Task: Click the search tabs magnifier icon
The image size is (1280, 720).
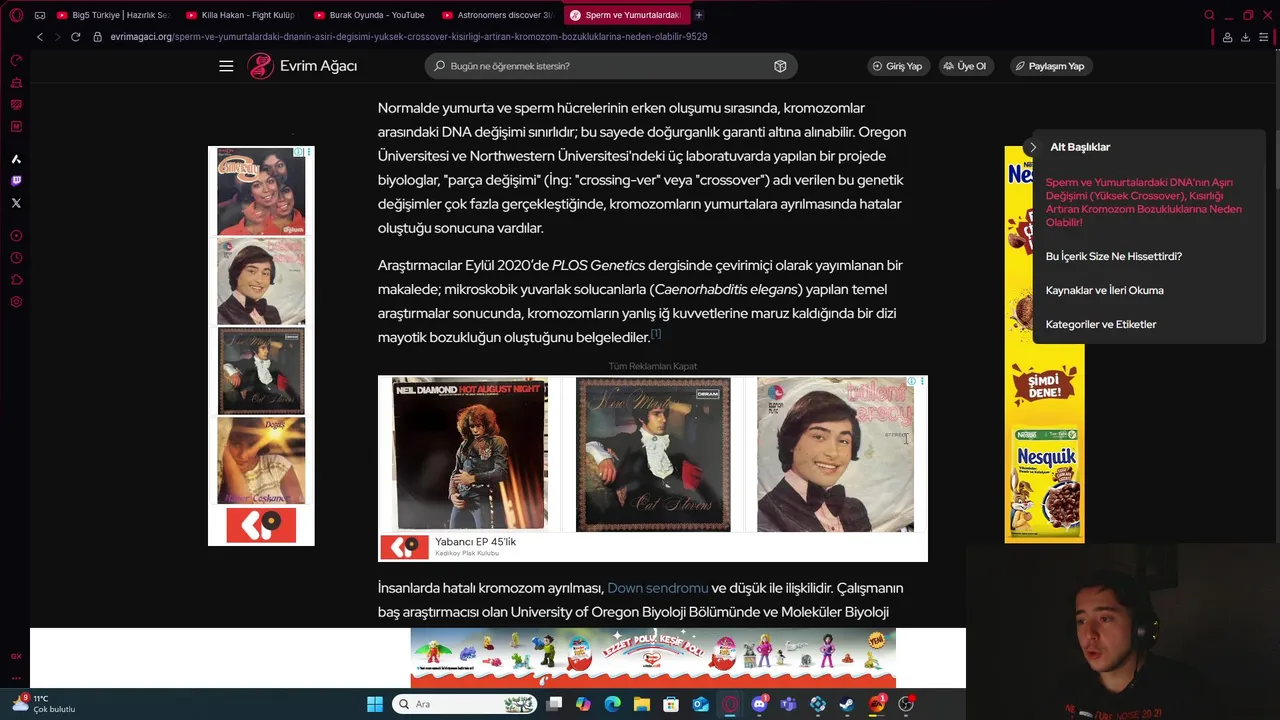Action: (1209, 15)
